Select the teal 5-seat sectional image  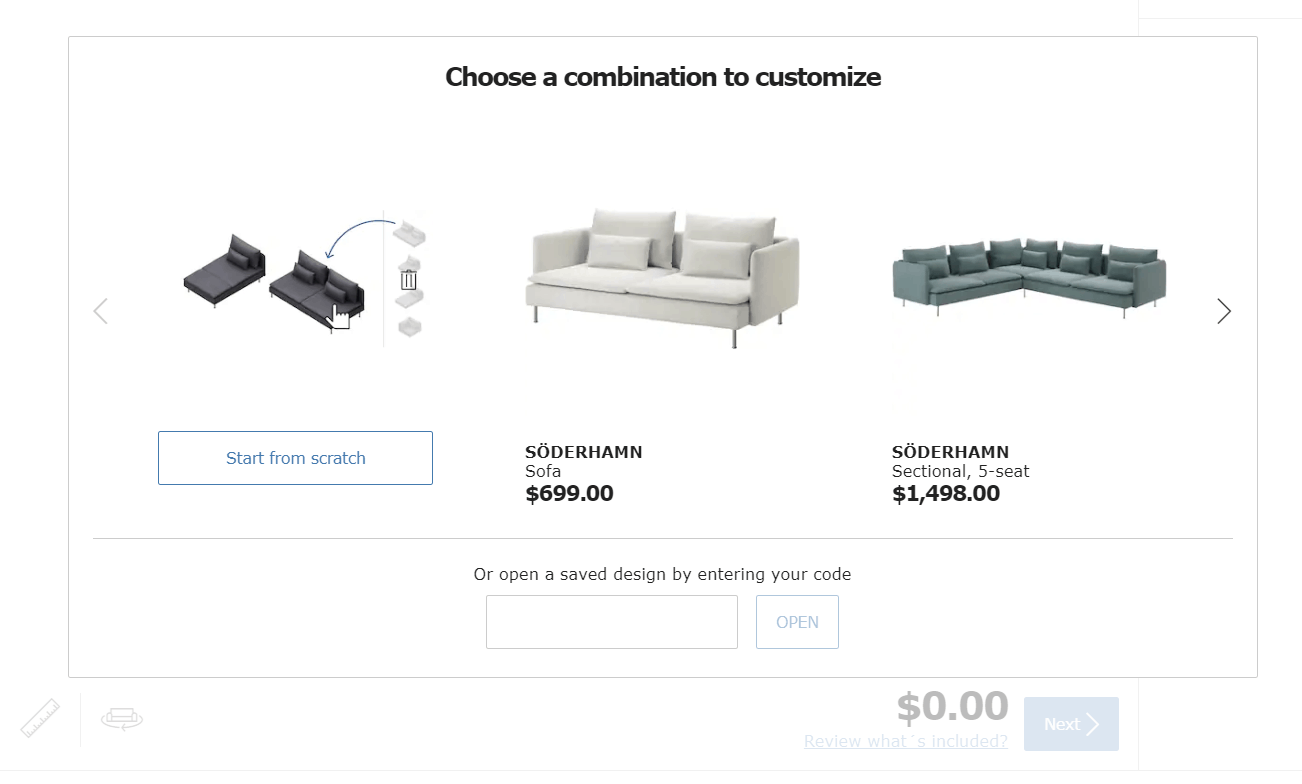coord(1028,278)
